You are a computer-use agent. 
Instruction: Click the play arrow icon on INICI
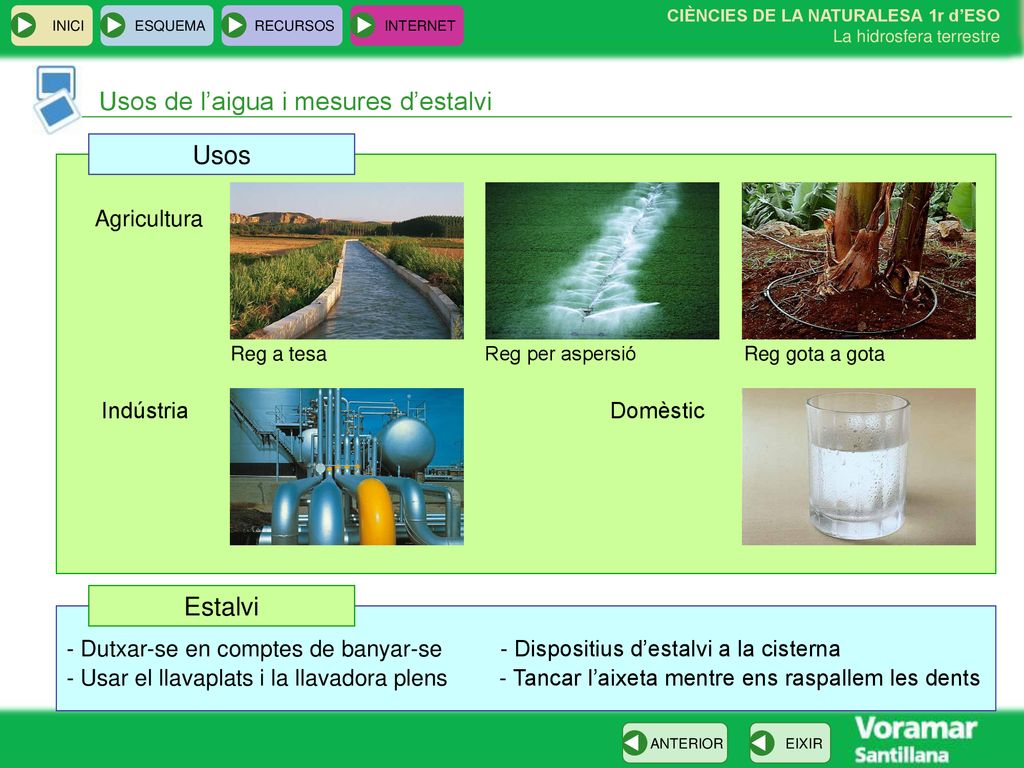[24, 25]
